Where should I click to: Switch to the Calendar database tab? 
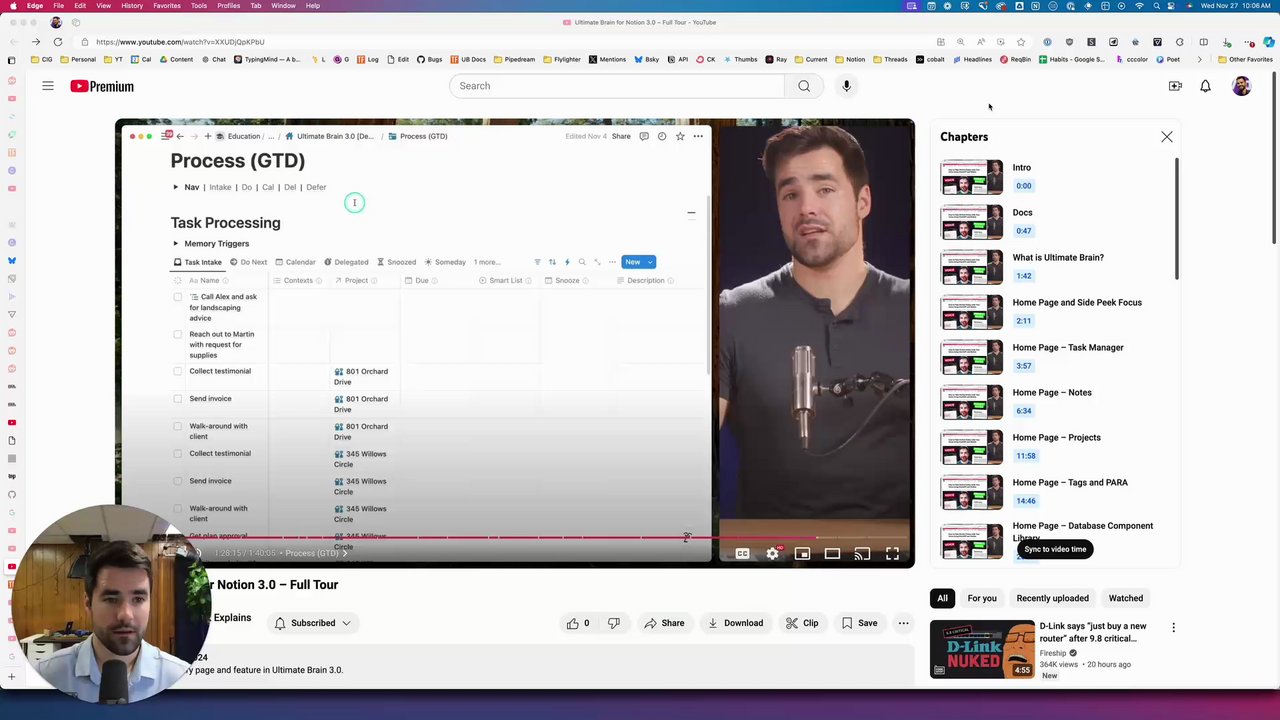(295, 262)
